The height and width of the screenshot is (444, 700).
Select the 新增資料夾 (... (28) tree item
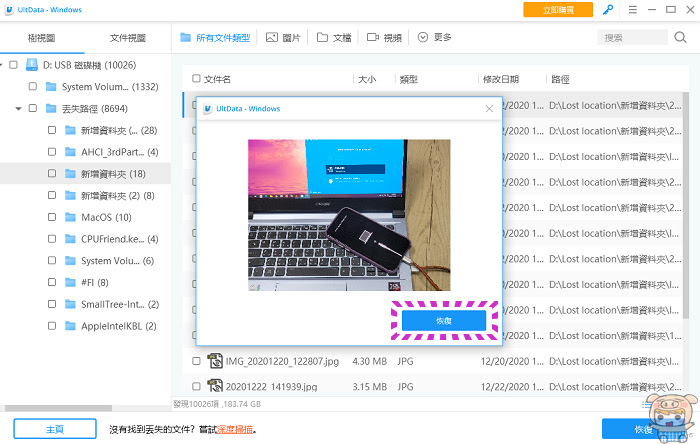tap(119, 130)
